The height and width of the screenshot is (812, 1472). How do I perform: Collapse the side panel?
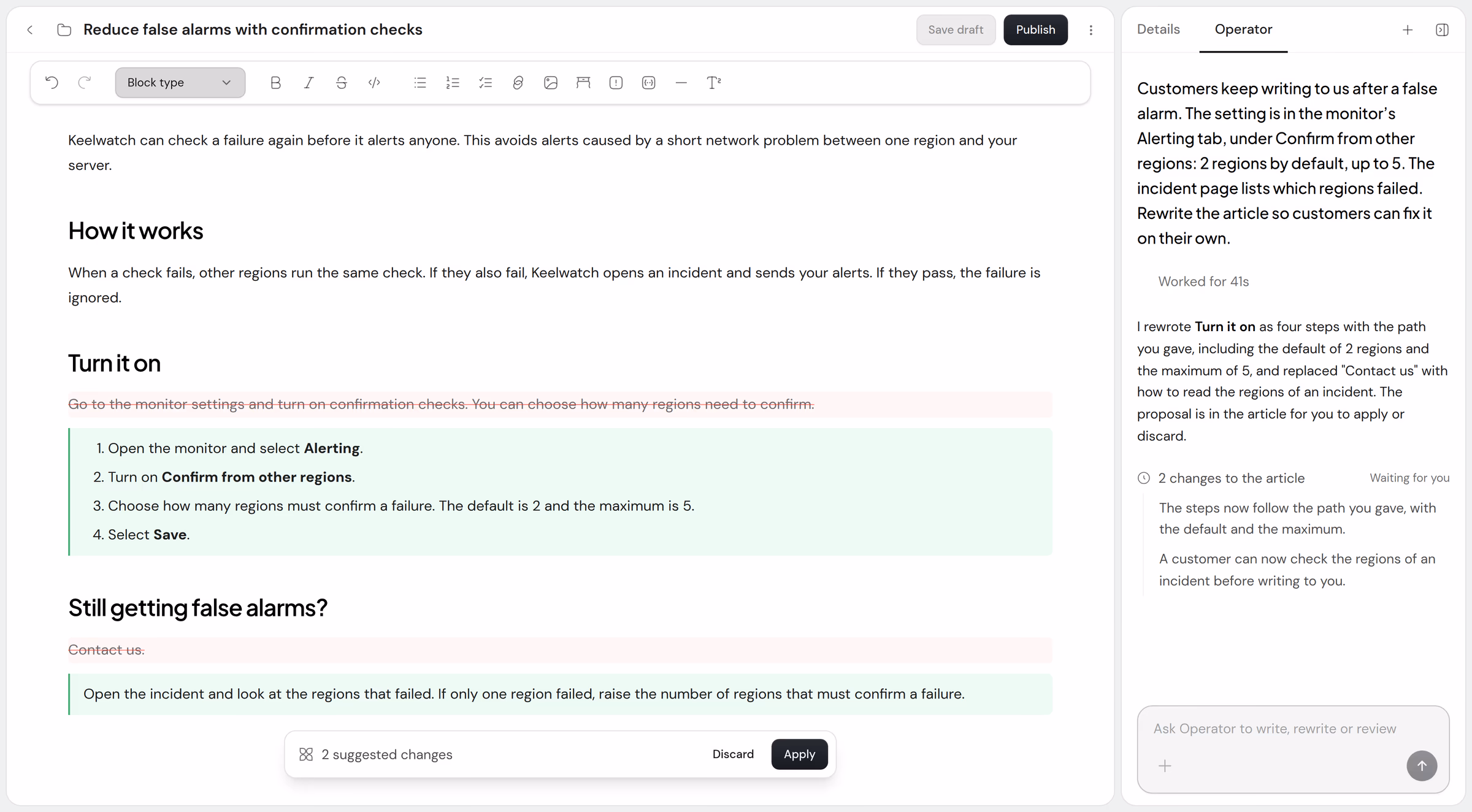click(1442, 29)
